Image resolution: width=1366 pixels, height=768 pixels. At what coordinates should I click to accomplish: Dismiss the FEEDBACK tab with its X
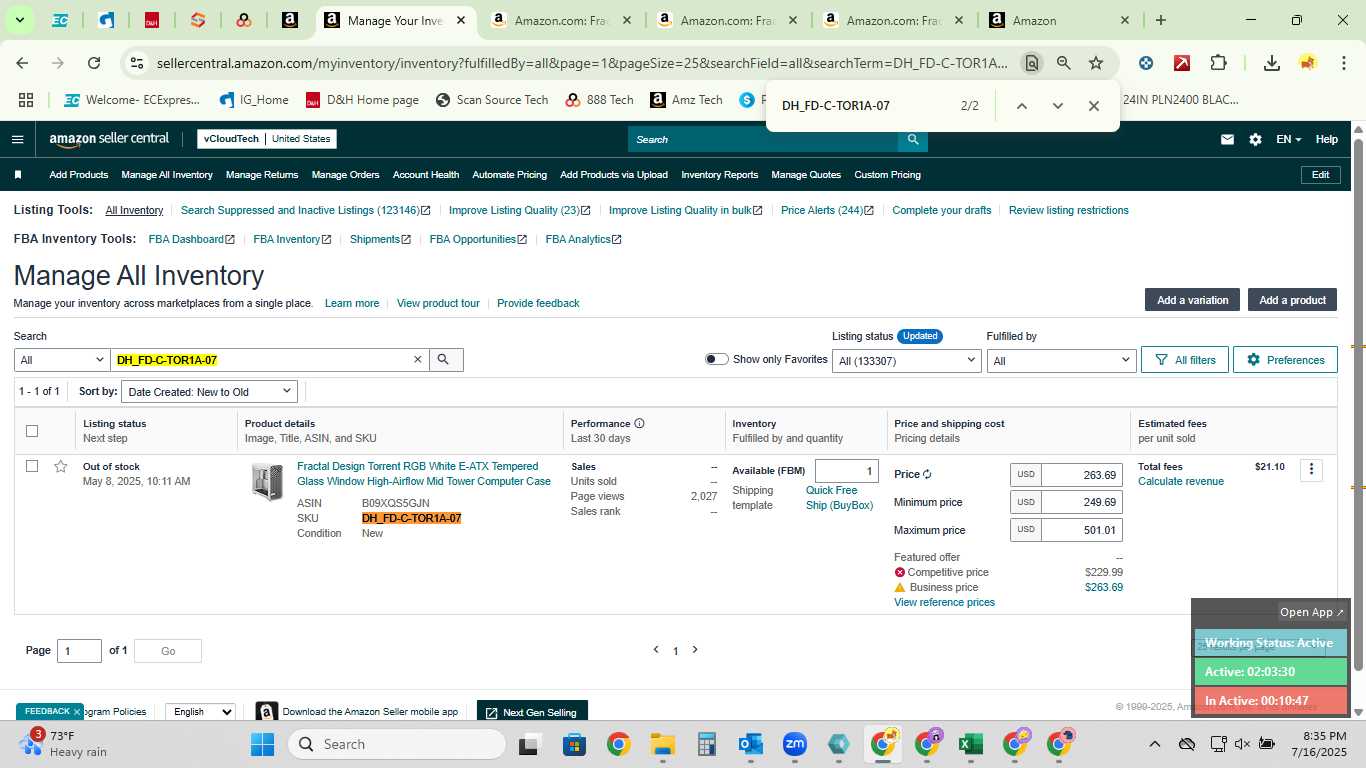[76, 712]
